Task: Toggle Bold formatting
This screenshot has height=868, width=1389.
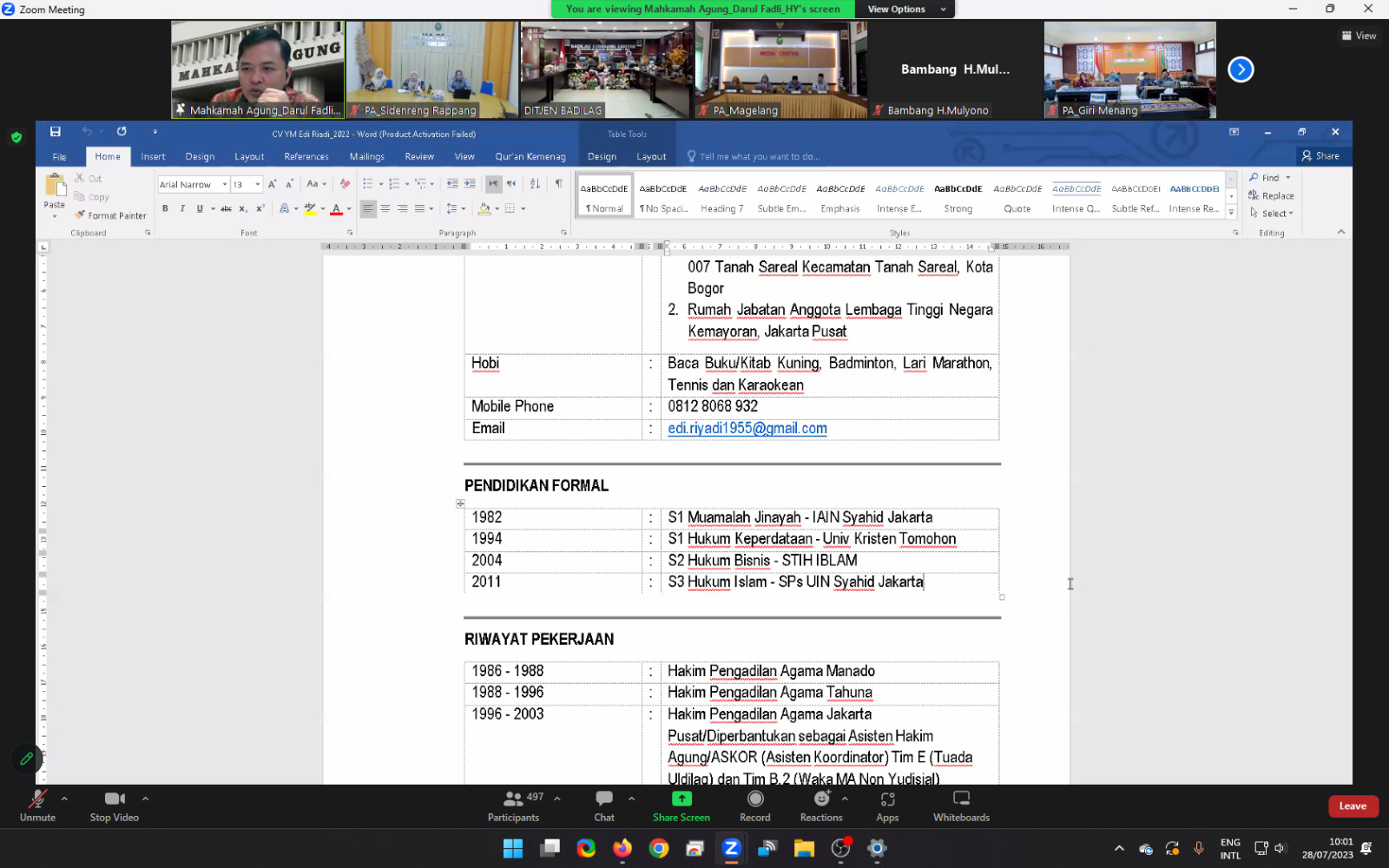Action: point(165,208)
